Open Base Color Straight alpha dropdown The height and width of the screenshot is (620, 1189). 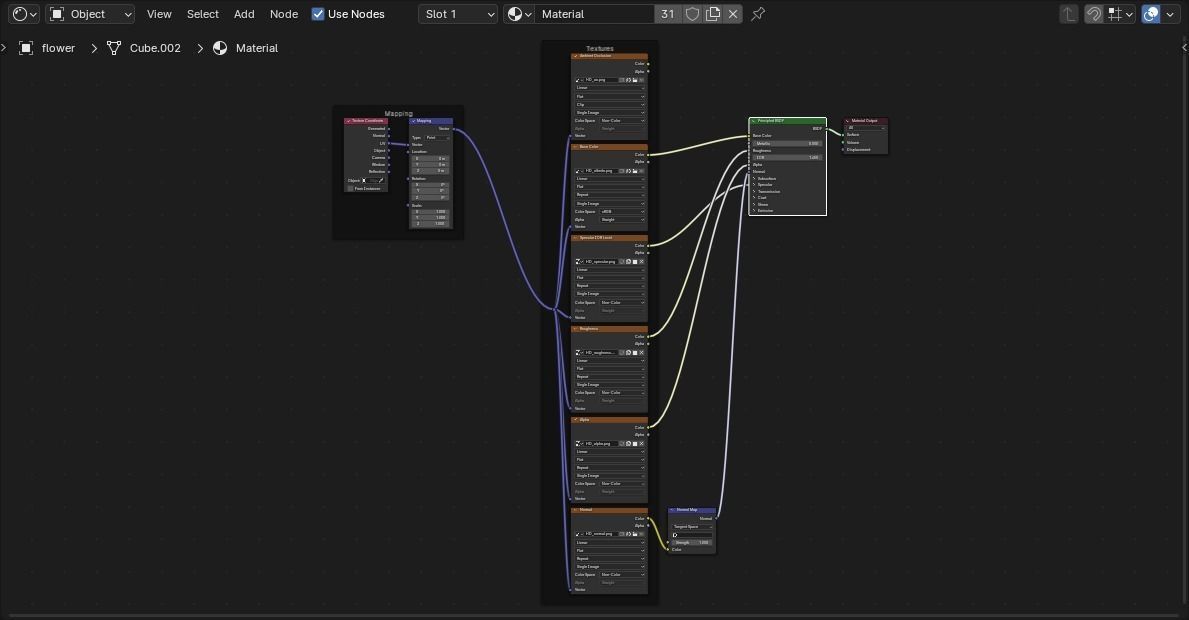click(622, 220)
